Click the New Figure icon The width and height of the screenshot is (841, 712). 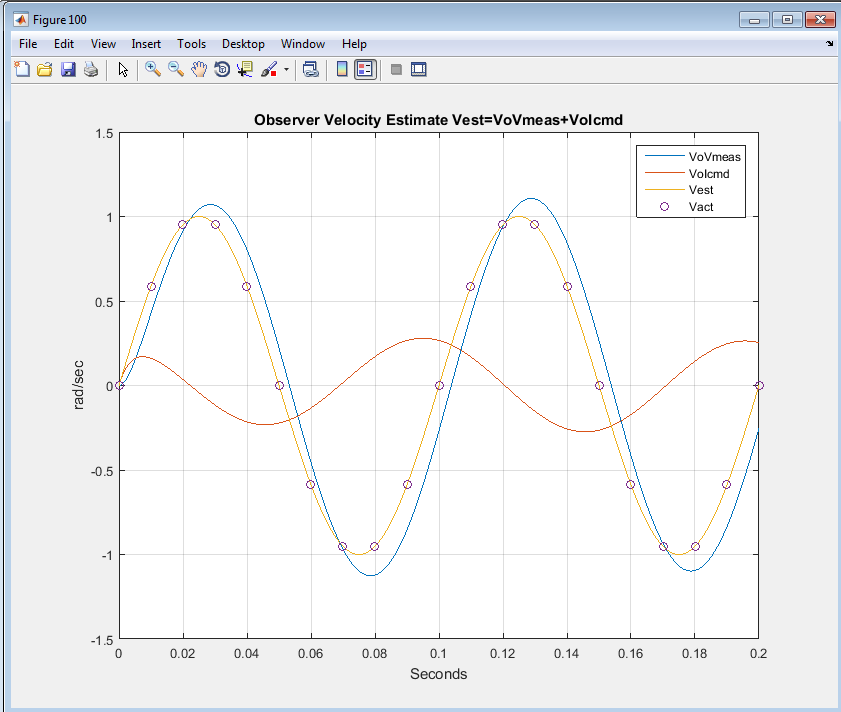coord(22,69)
